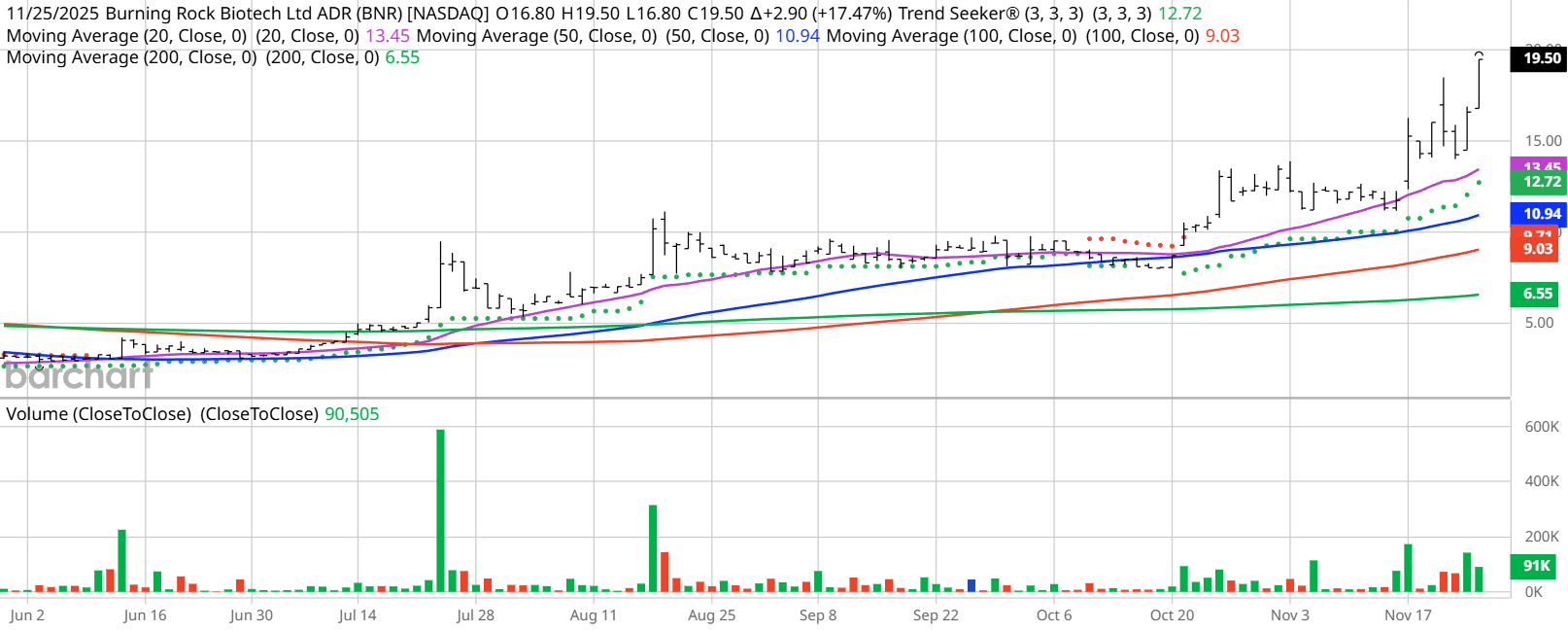The height and width of the screenshot is (631, 1568).
Task: Click the Oct 6 date label
Action: [1054, 615]
